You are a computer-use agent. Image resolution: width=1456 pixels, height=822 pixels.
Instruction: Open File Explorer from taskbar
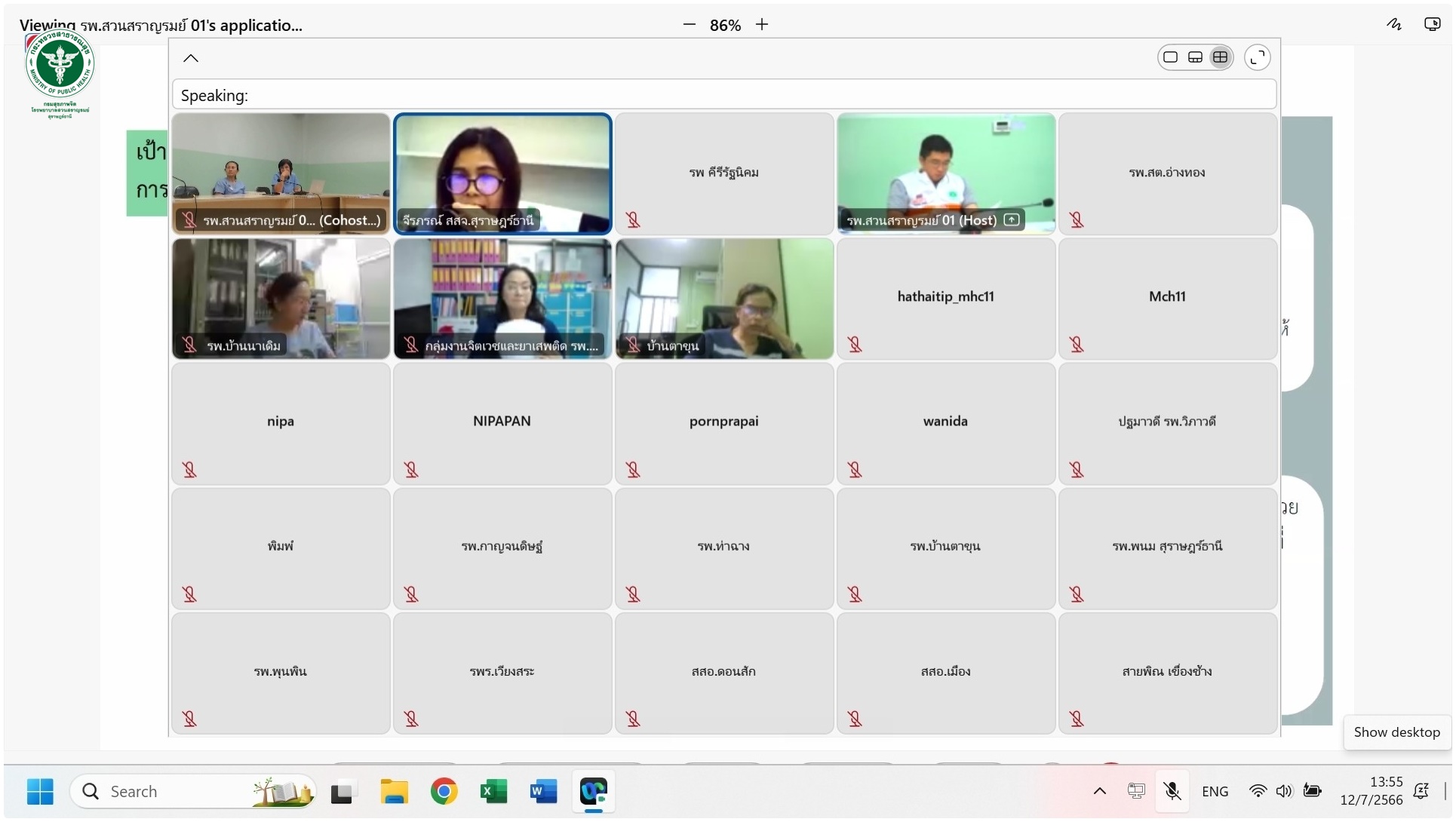pos(394,791)
